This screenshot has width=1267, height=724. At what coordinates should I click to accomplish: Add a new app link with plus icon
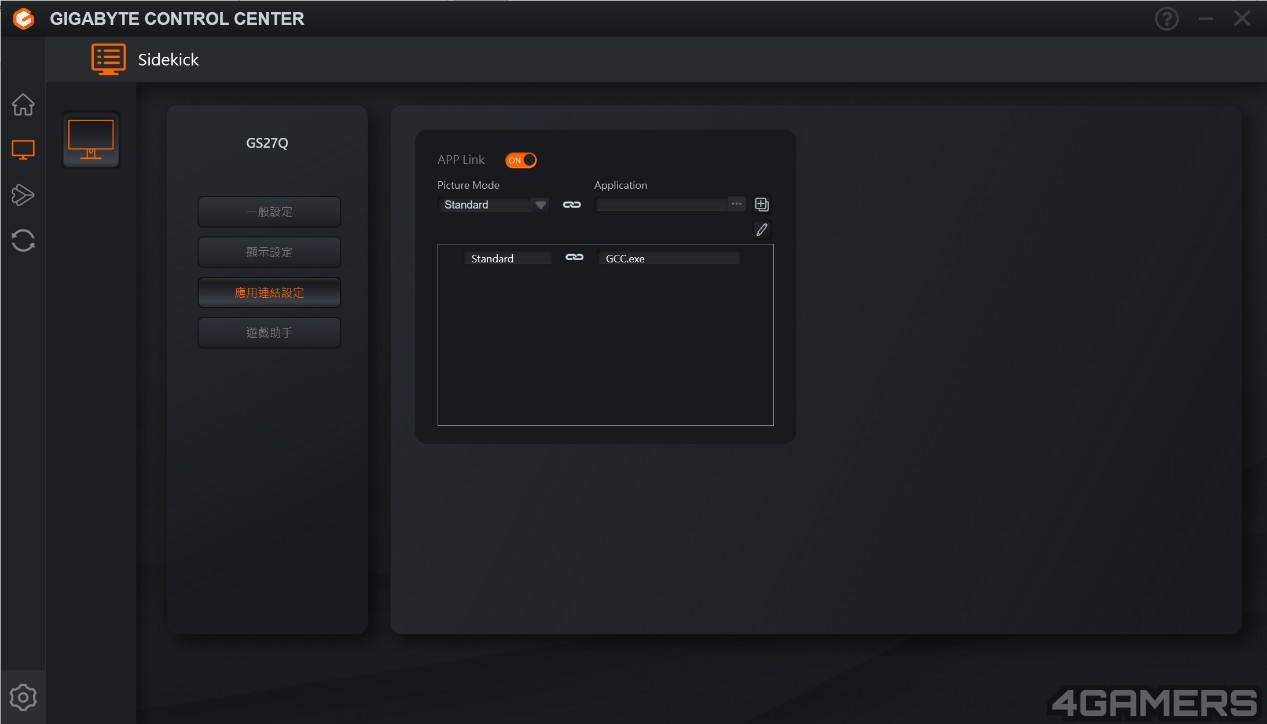point(762,205)
